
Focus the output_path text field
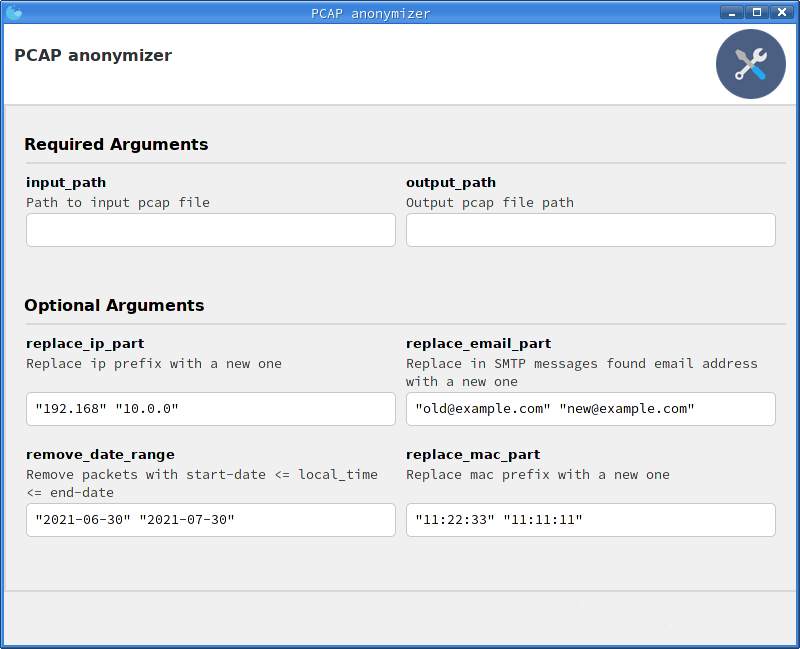[590, 230]
